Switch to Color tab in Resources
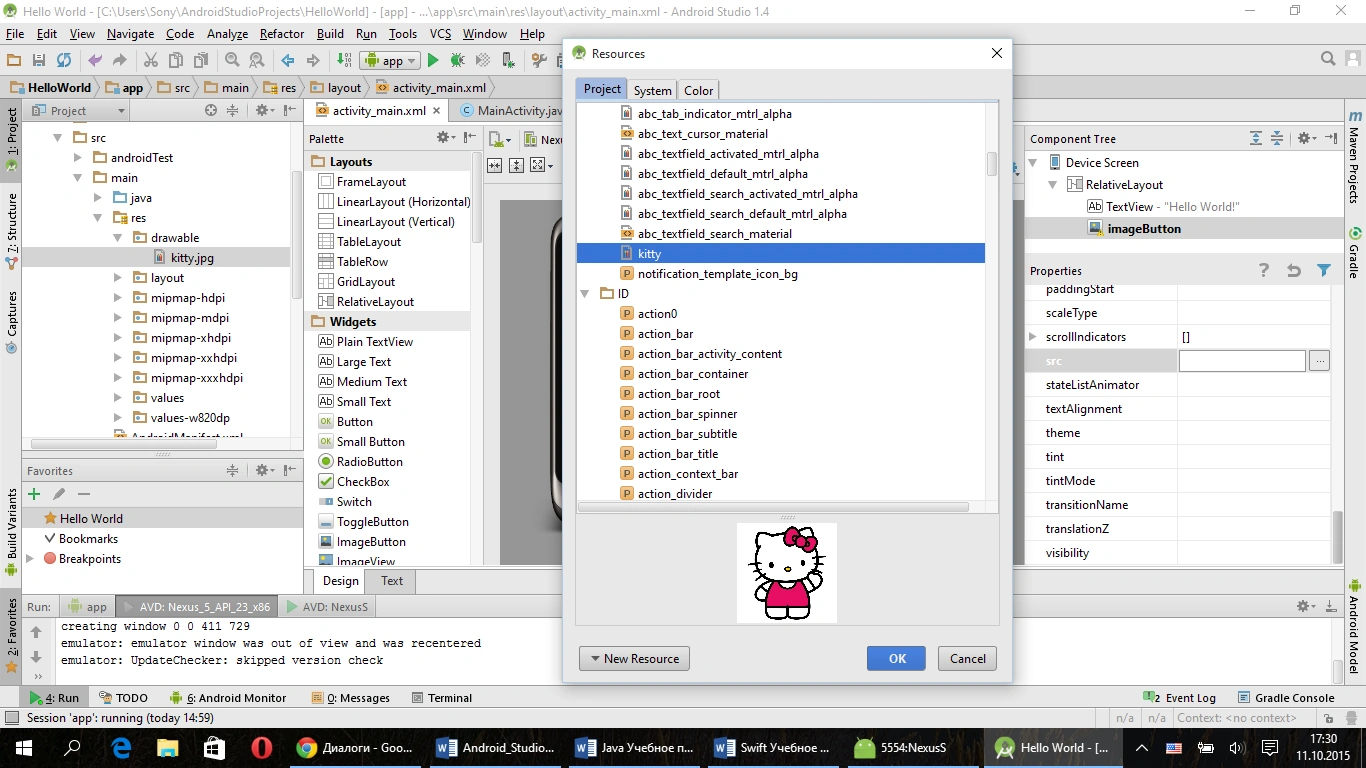This screenshot has width=1366, height=768. pos(699,90)
